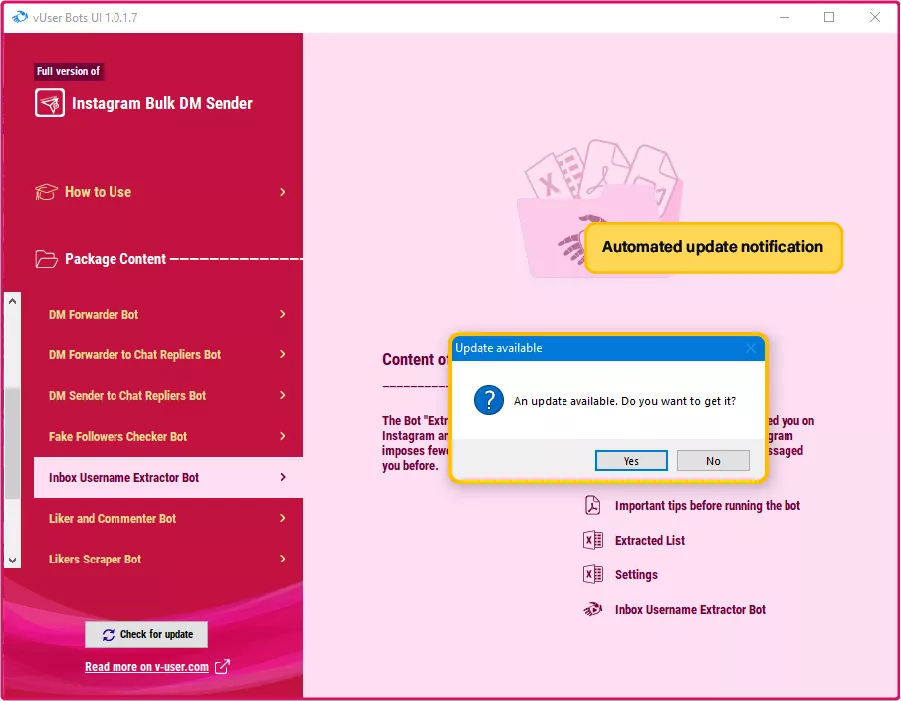Click the Excel icon beside Settings
The width and height of the screenshot is (901, 701).
(x=592, y=575)
